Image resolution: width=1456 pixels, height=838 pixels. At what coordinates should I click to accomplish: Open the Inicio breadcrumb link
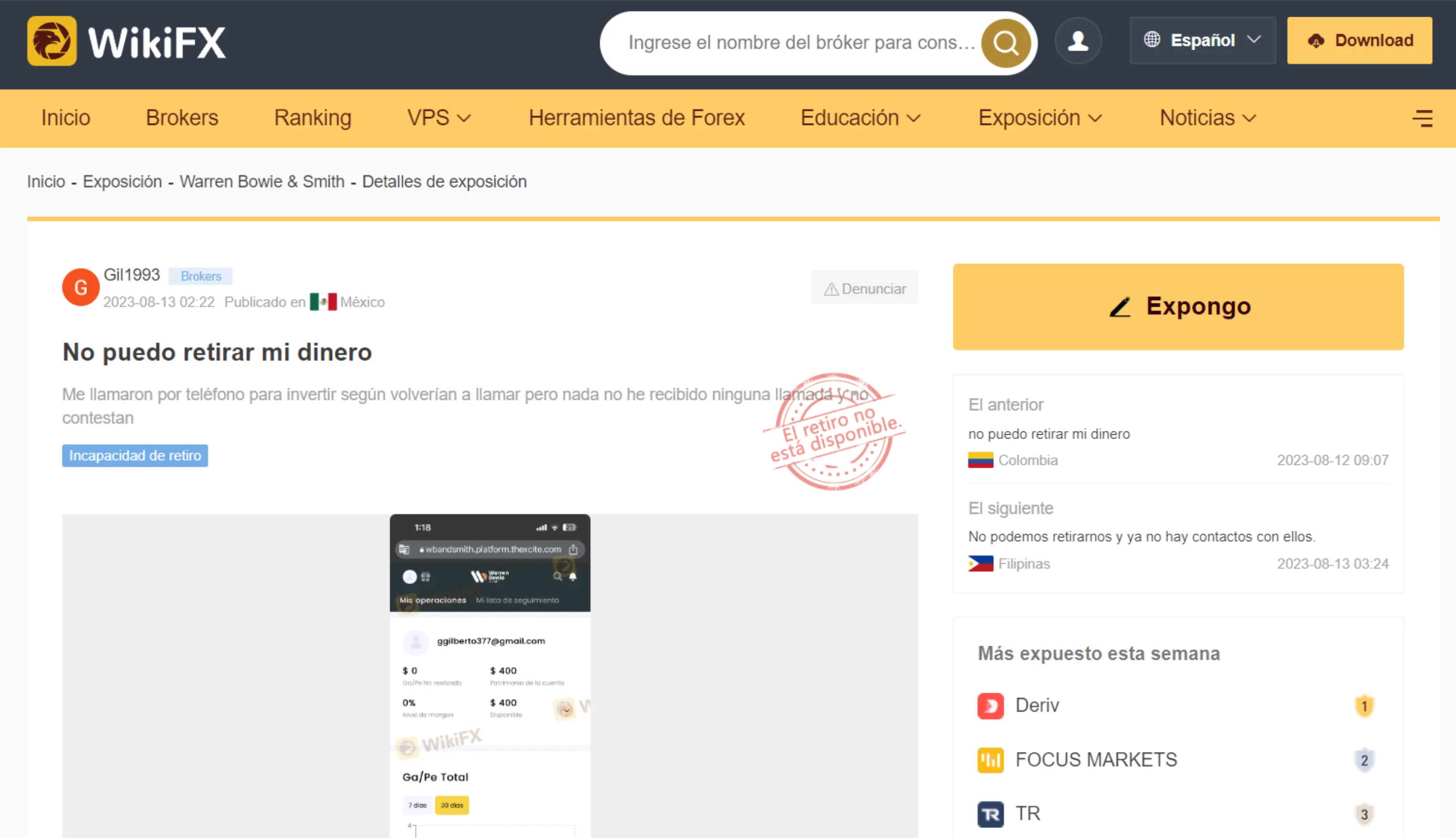click(46, 181)
